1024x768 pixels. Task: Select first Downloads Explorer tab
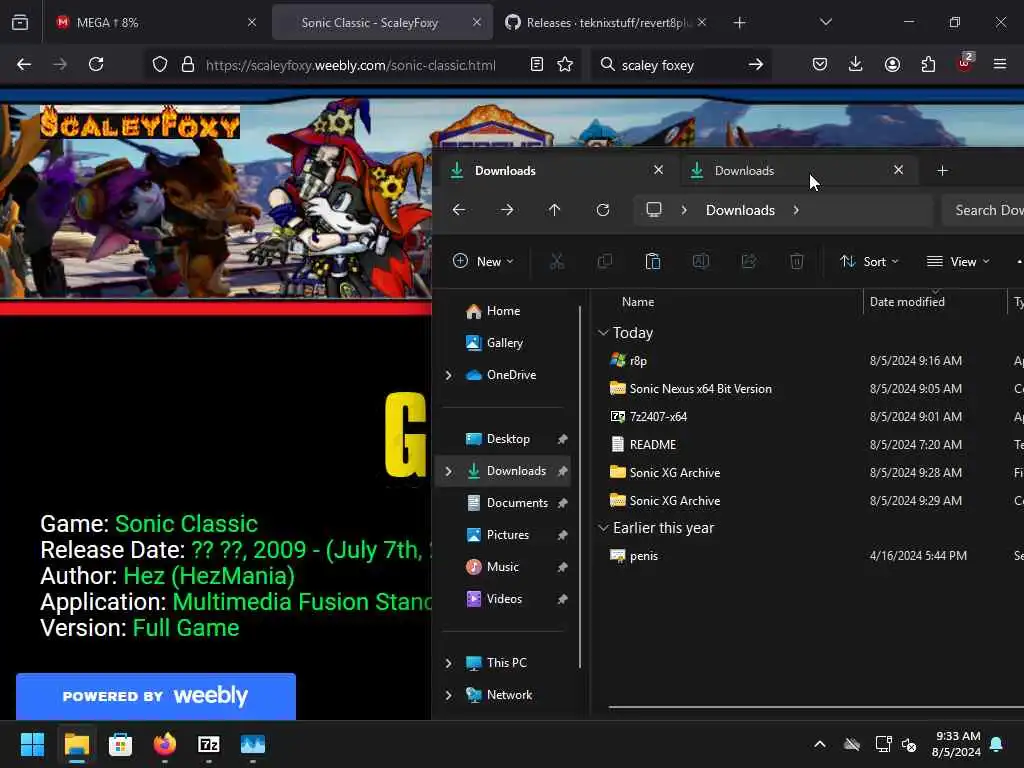(558, 170)
